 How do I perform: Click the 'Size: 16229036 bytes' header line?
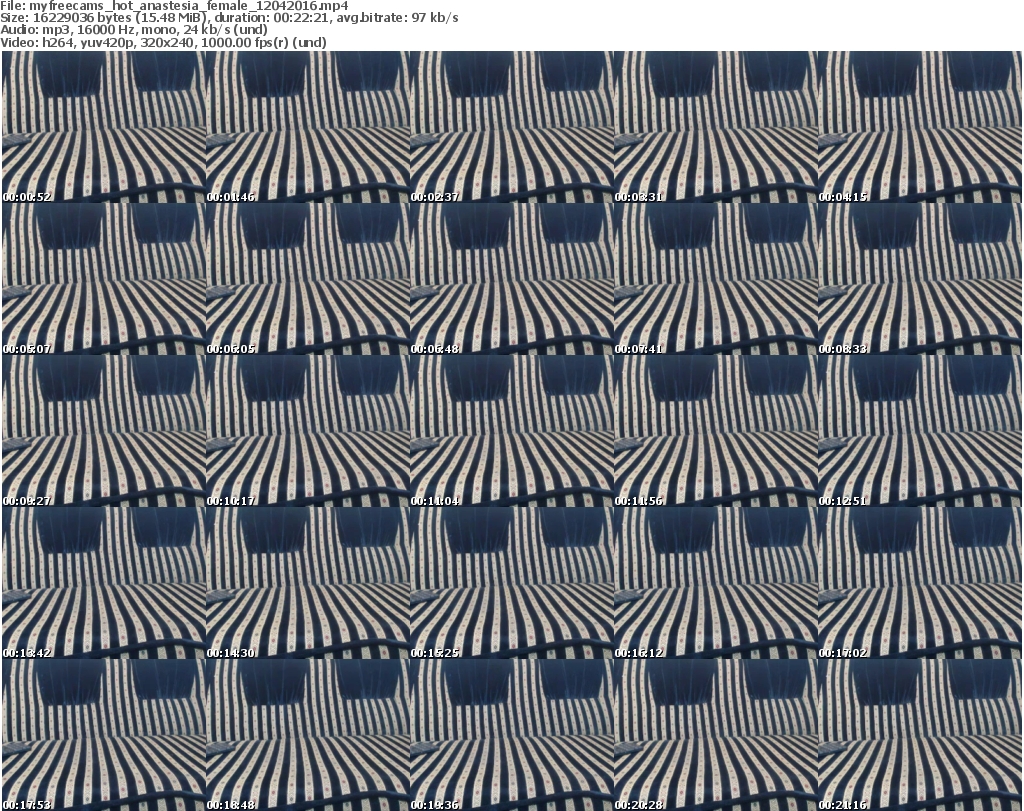229,18
